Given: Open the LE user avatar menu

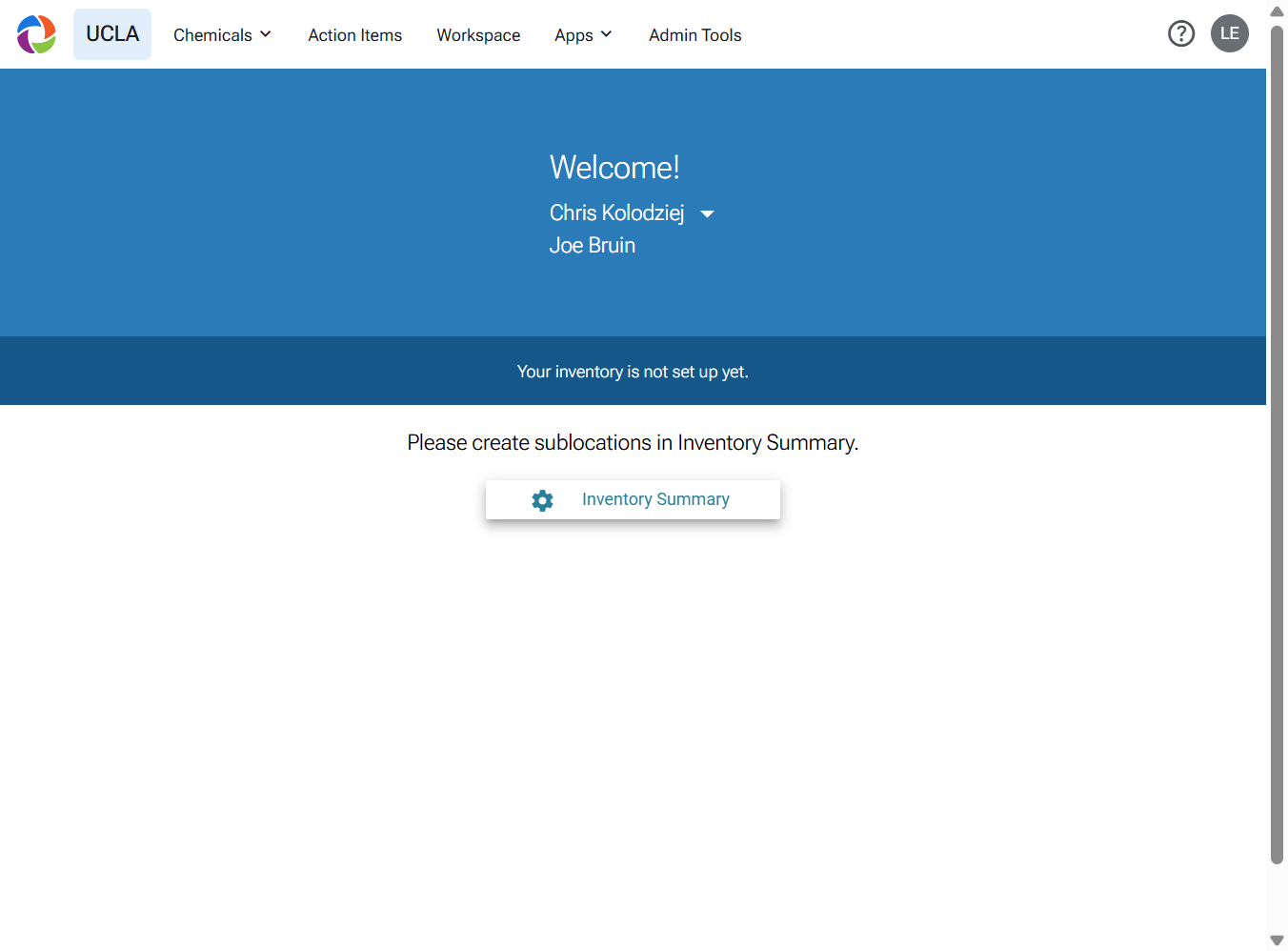Looking at the screenshot, I should click(x=1230, y=33).
